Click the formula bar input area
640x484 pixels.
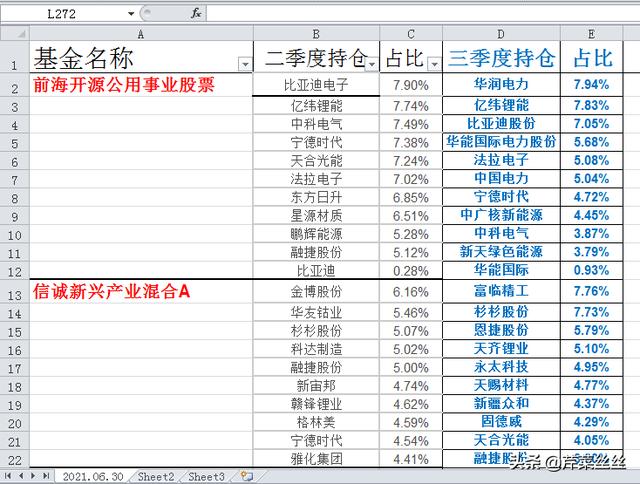423,13
